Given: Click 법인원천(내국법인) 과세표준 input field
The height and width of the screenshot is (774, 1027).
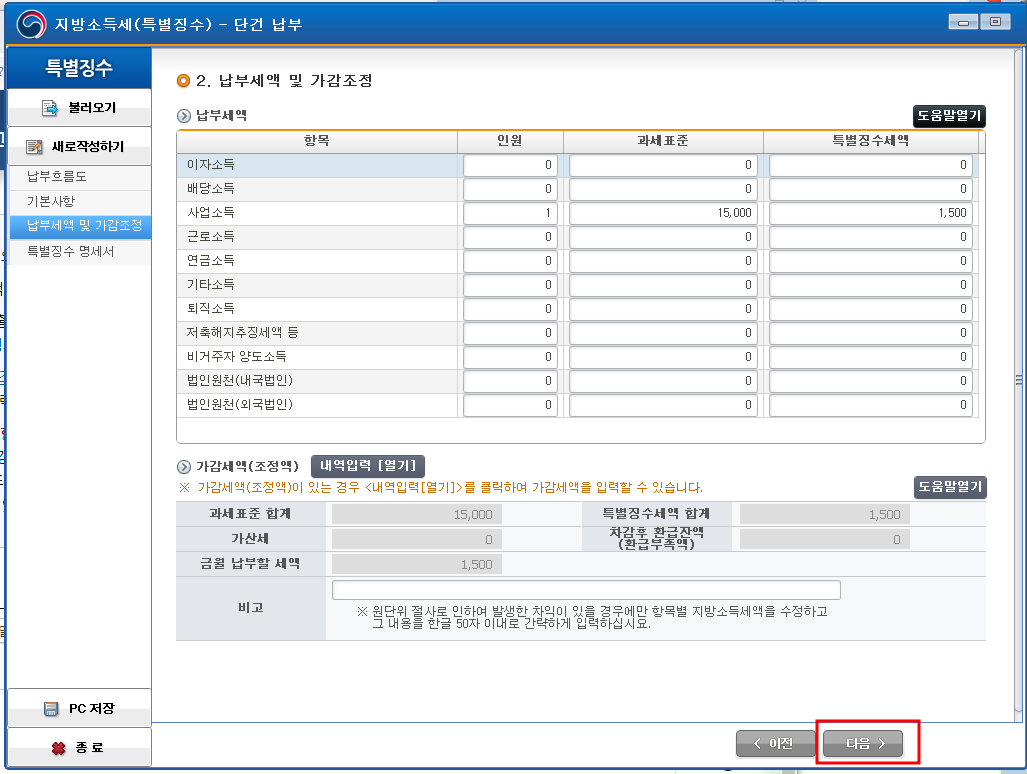Looking at the screenshot, I should click(663, 382).
